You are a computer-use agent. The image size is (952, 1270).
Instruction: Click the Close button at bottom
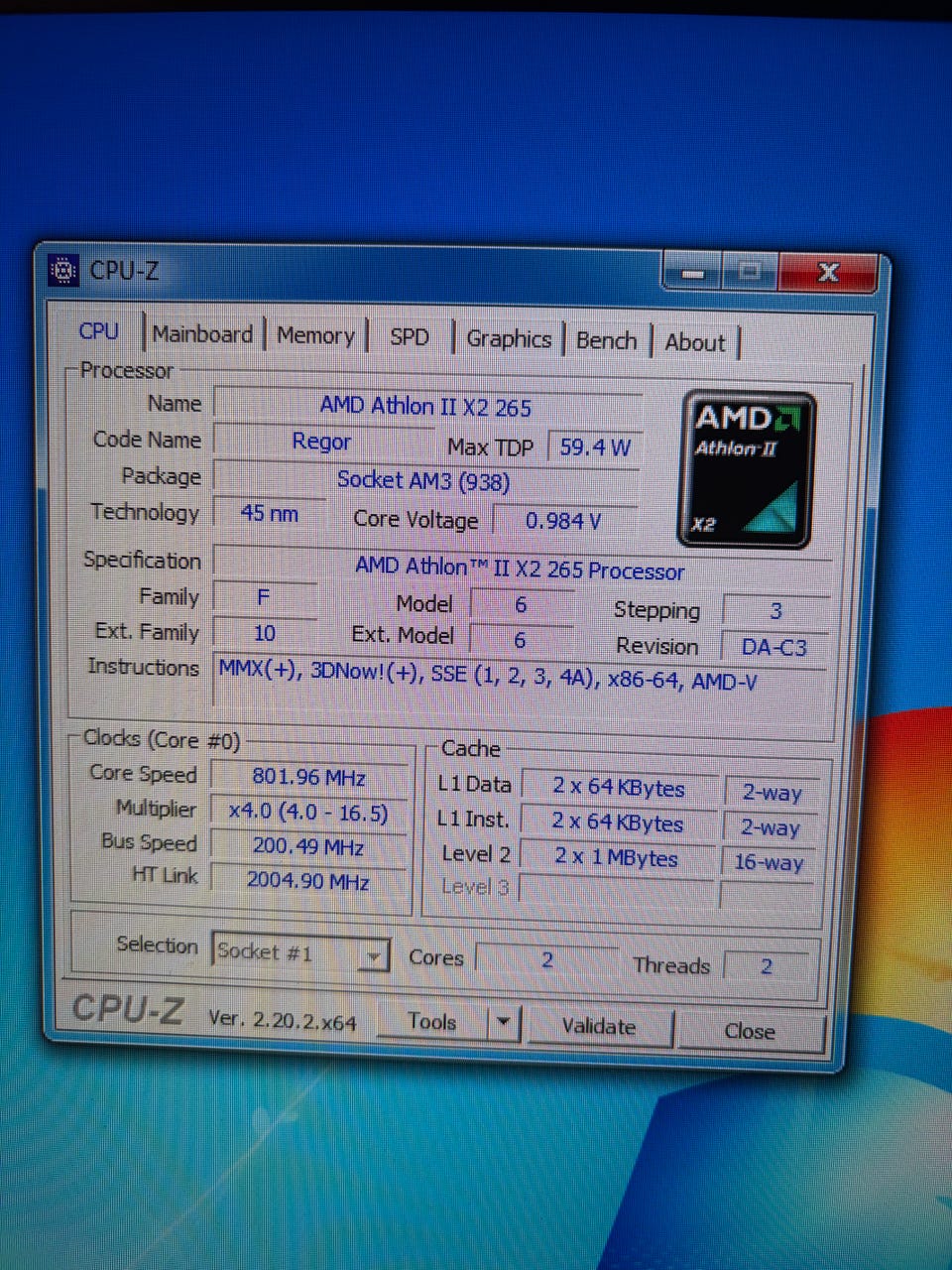pyautogui.click(x=750, y=1031)
